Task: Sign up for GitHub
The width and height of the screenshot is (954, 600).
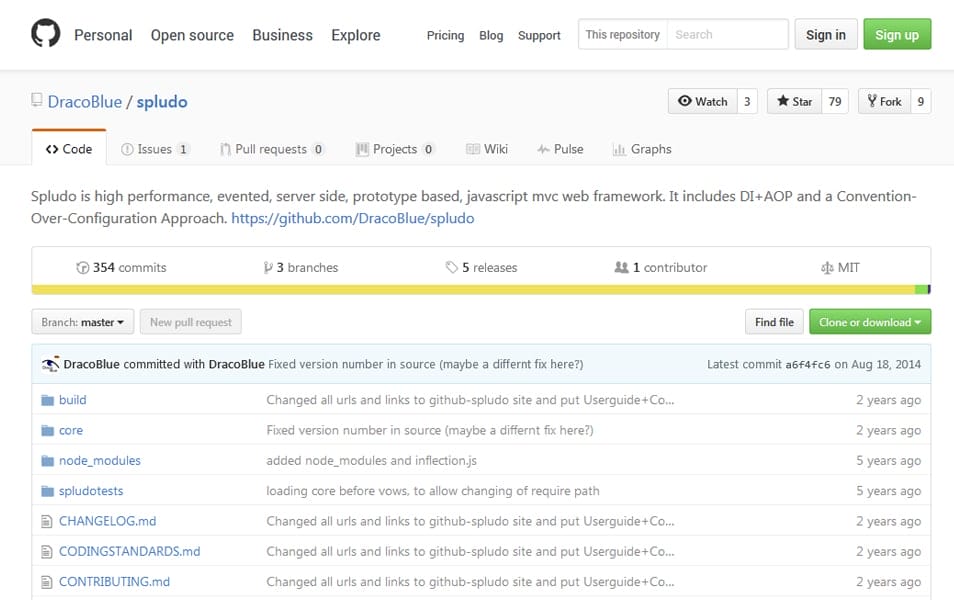Action: click(896, 33)
